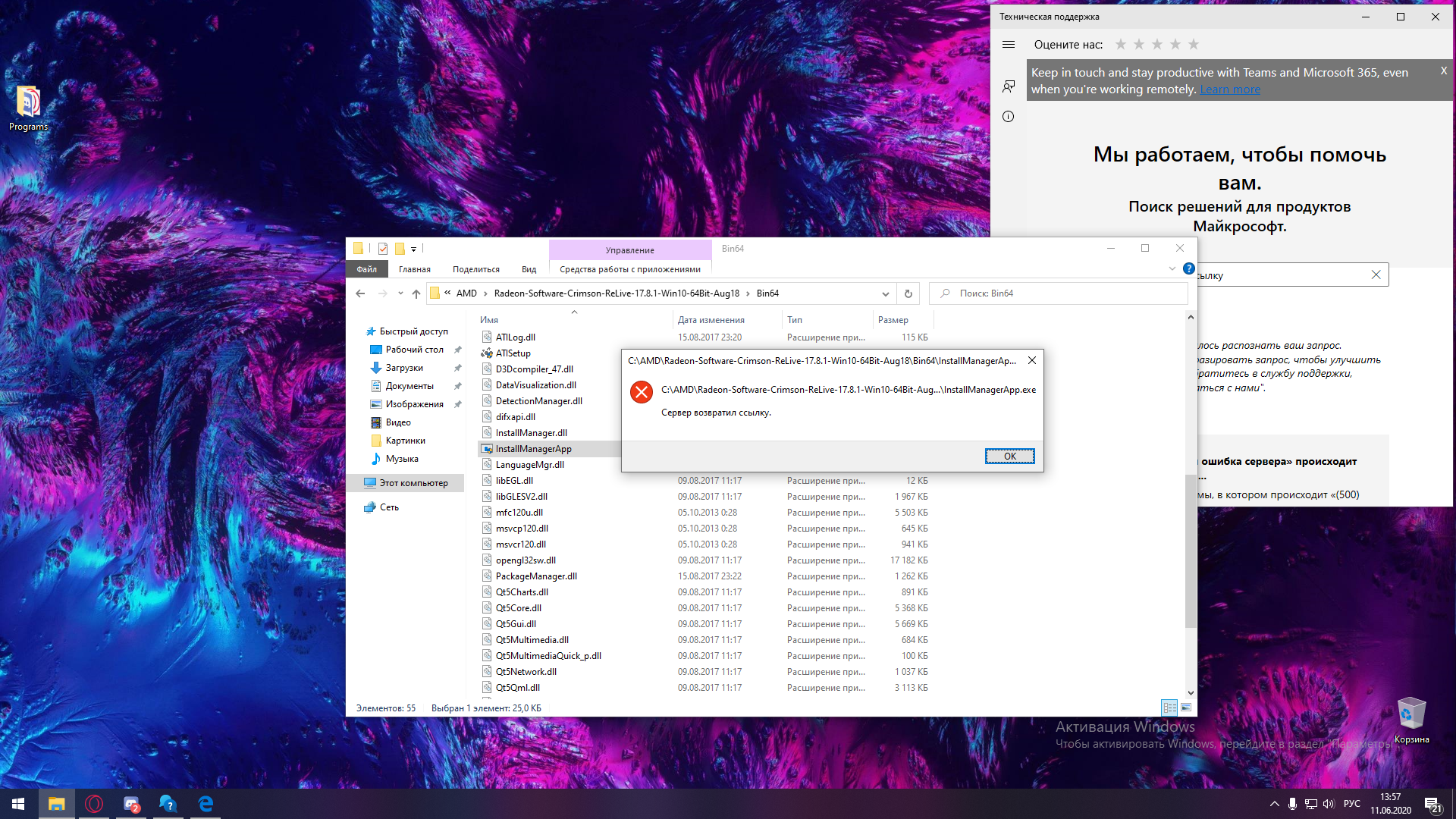Close the InstallManagerApp error dialog
Viewport: 1456px width, 819px height.
pos(1031,361)
